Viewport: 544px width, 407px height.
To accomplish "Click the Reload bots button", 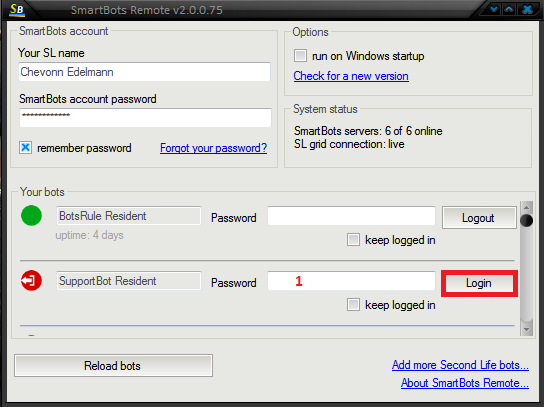I will [113, 365].
